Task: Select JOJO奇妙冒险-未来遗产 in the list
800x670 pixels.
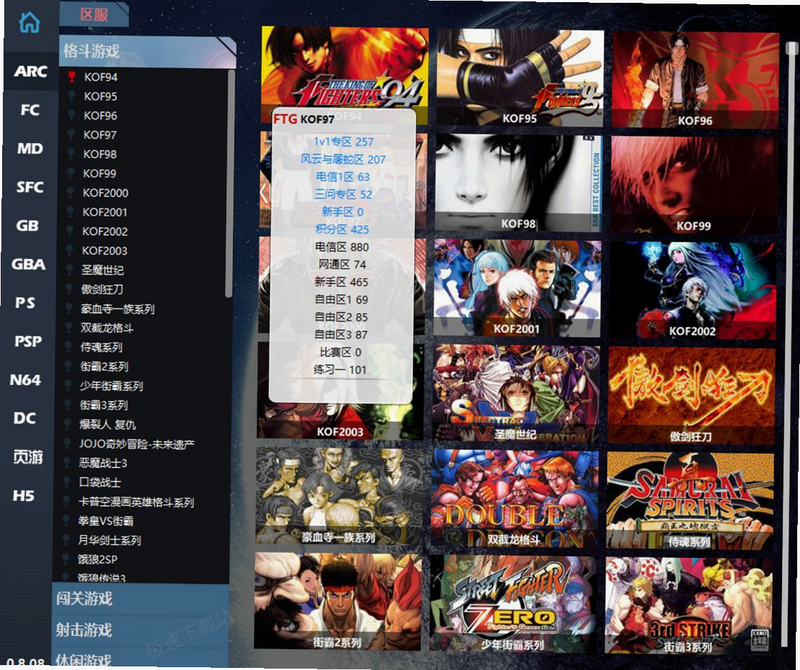Action: (136, 443)
